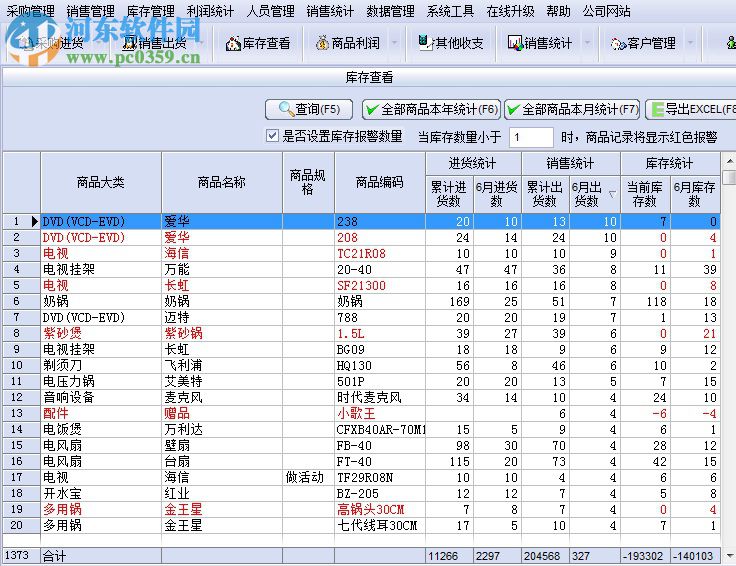Click the 商品规格 column header

308,183
